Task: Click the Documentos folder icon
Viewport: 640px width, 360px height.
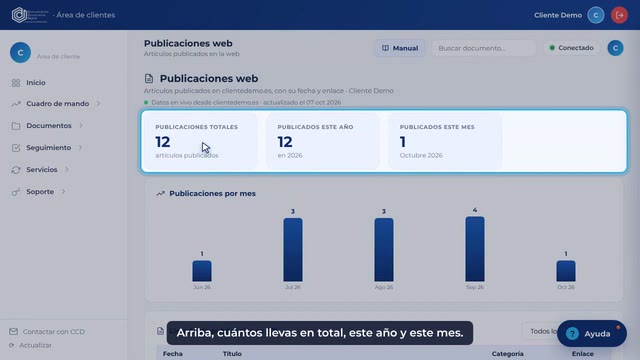Action: [x=16, y=126]
